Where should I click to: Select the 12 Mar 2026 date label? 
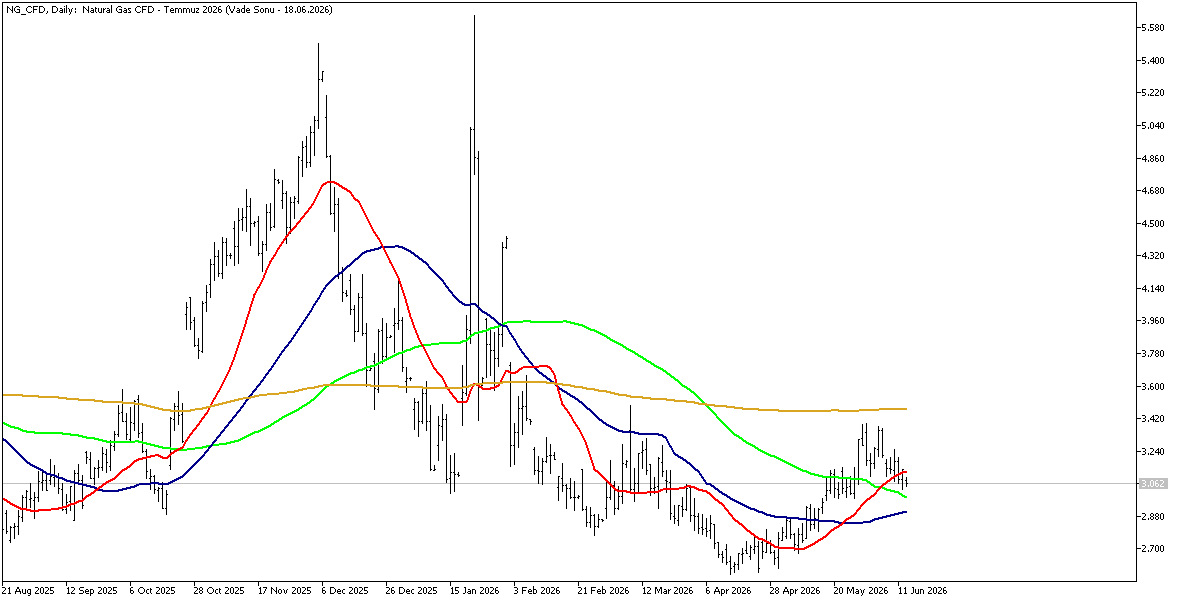click(666, 591)
